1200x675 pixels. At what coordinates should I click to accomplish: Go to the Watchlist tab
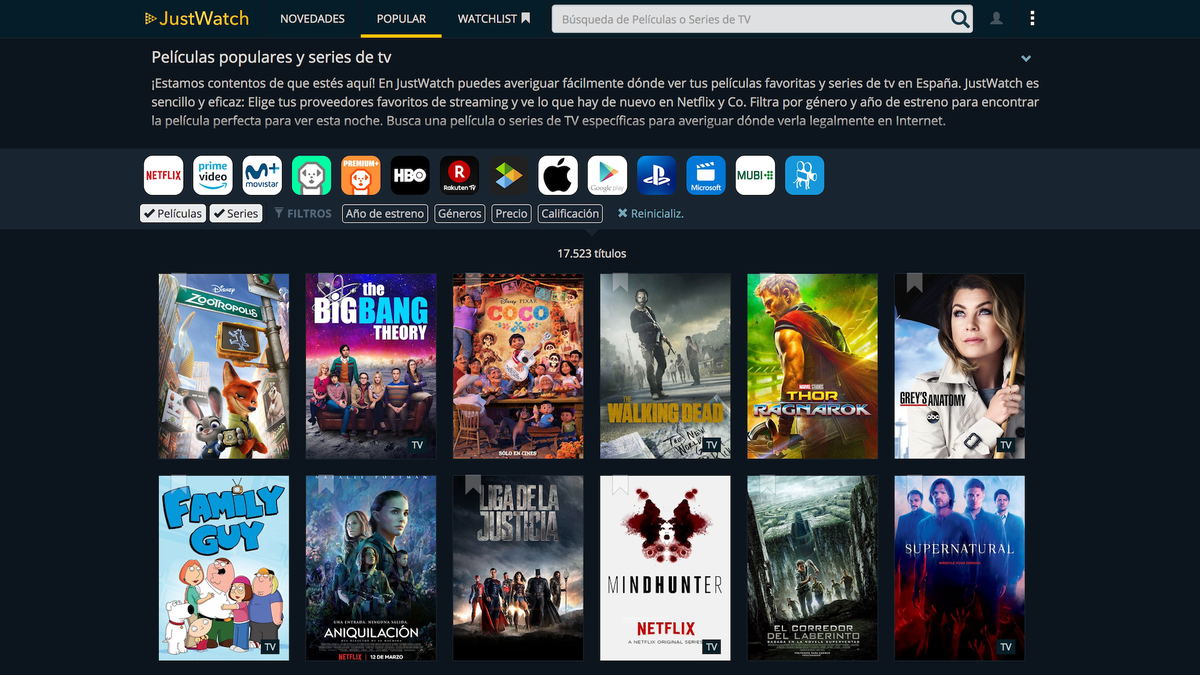click(x=494, y=19)
